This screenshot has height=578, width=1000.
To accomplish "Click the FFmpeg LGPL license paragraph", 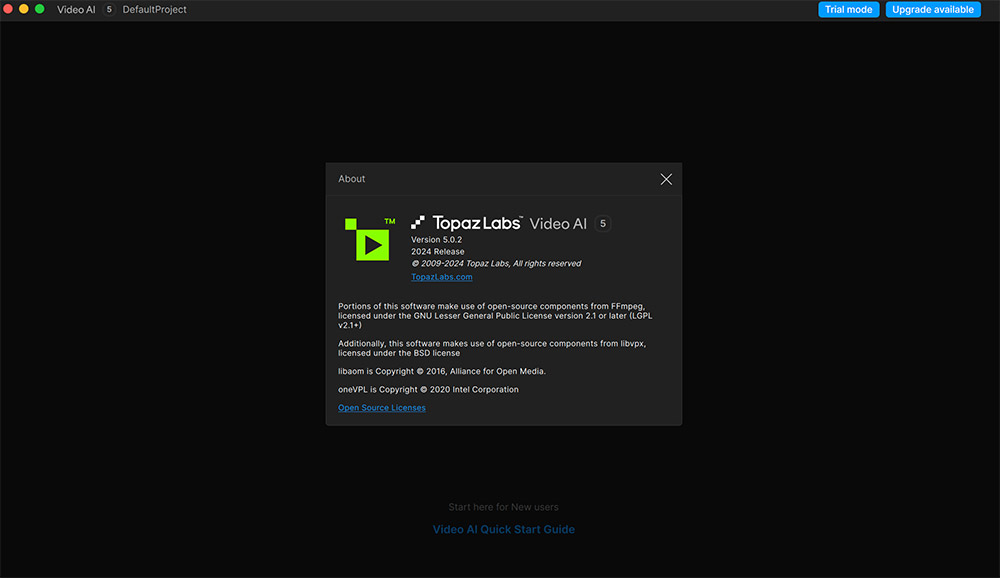I will point(495,316).
